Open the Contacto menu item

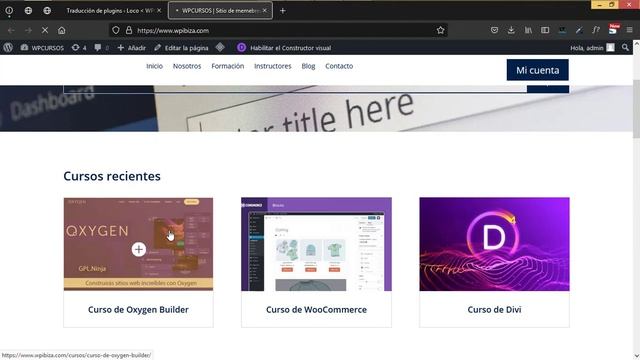click(x=339, y=66)
